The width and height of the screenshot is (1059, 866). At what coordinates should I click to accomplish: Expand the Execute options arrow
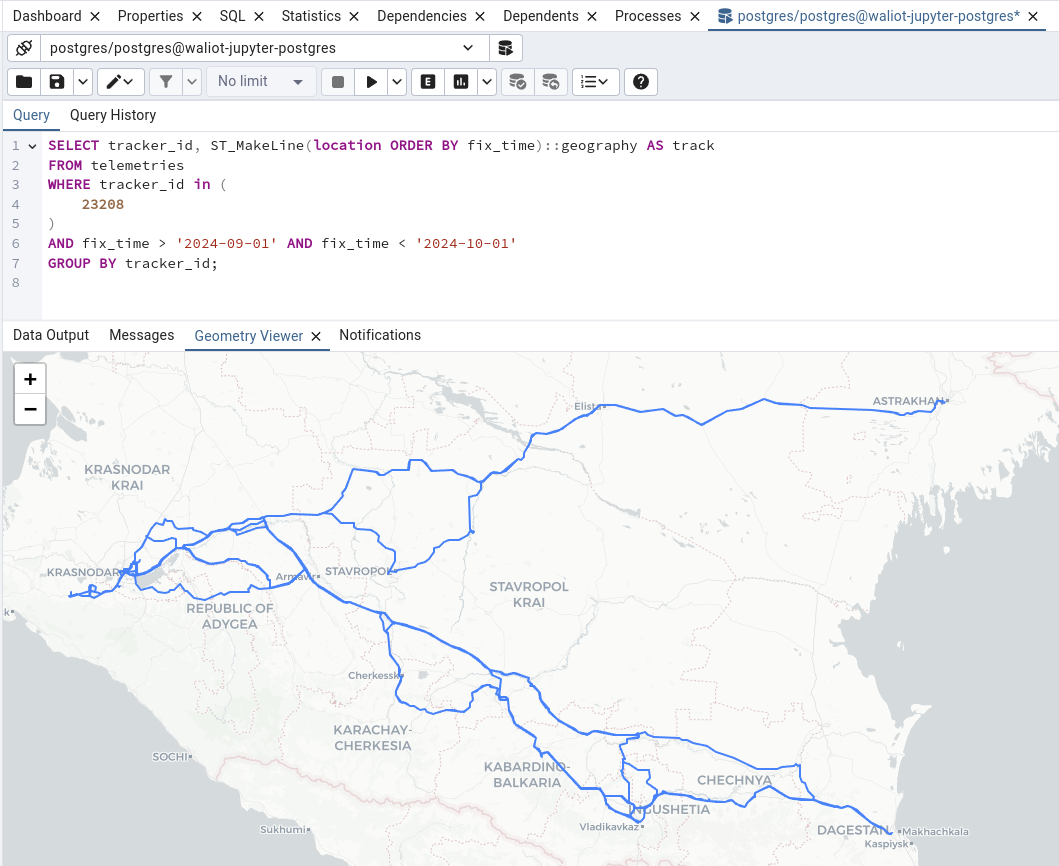pos(397,82)
